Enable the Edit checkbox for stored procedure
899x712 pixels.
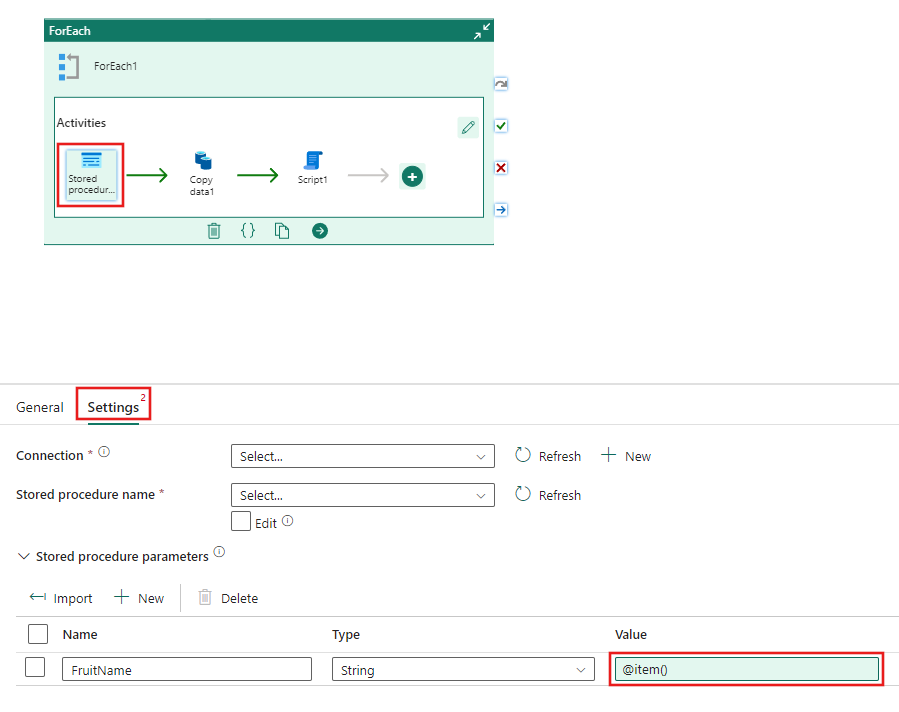(240, 521)
